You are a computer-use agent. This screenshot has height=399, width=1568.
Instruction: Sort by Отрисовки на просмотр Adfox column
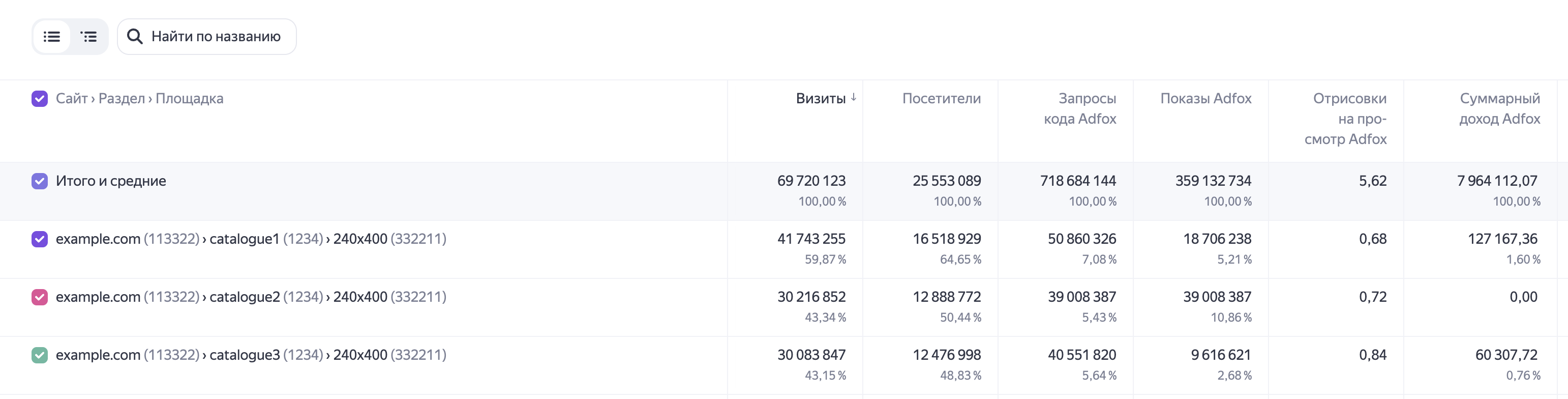pyautogui.click(x=1345, y=119)
